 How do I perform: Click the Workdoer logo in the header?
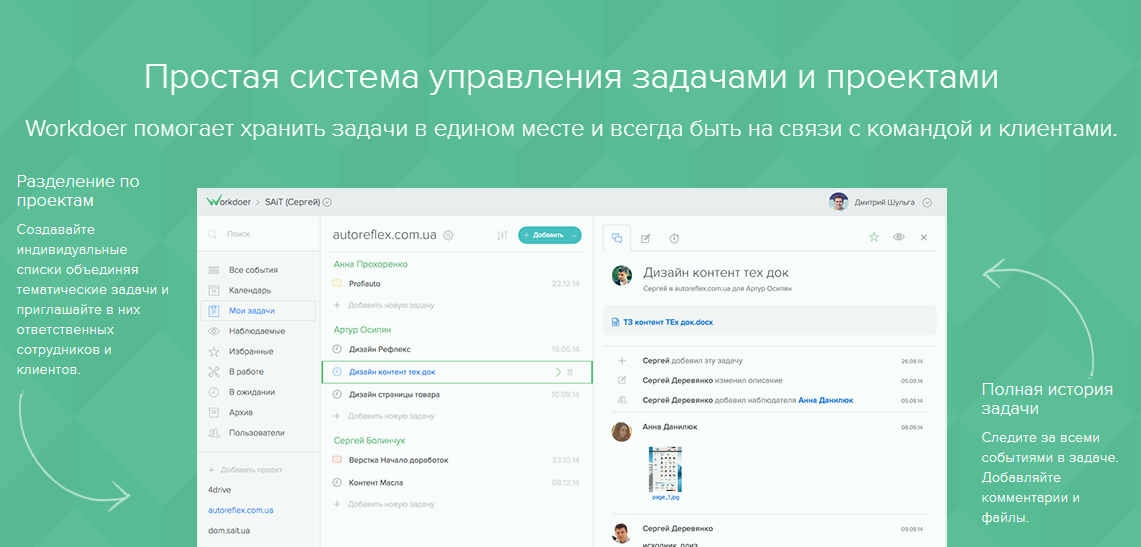coord(228,201)
